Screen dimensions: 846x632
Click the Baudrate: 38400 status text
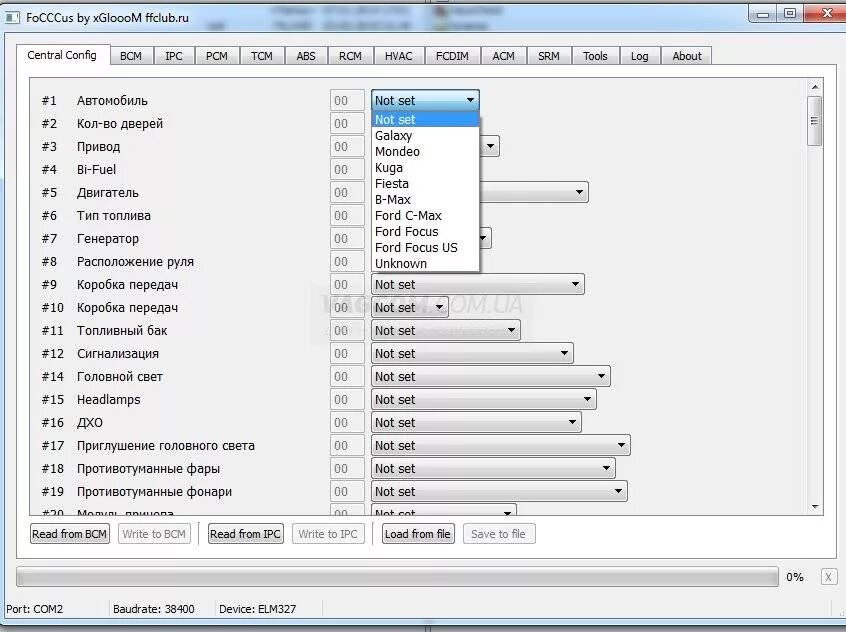(154, 609)
